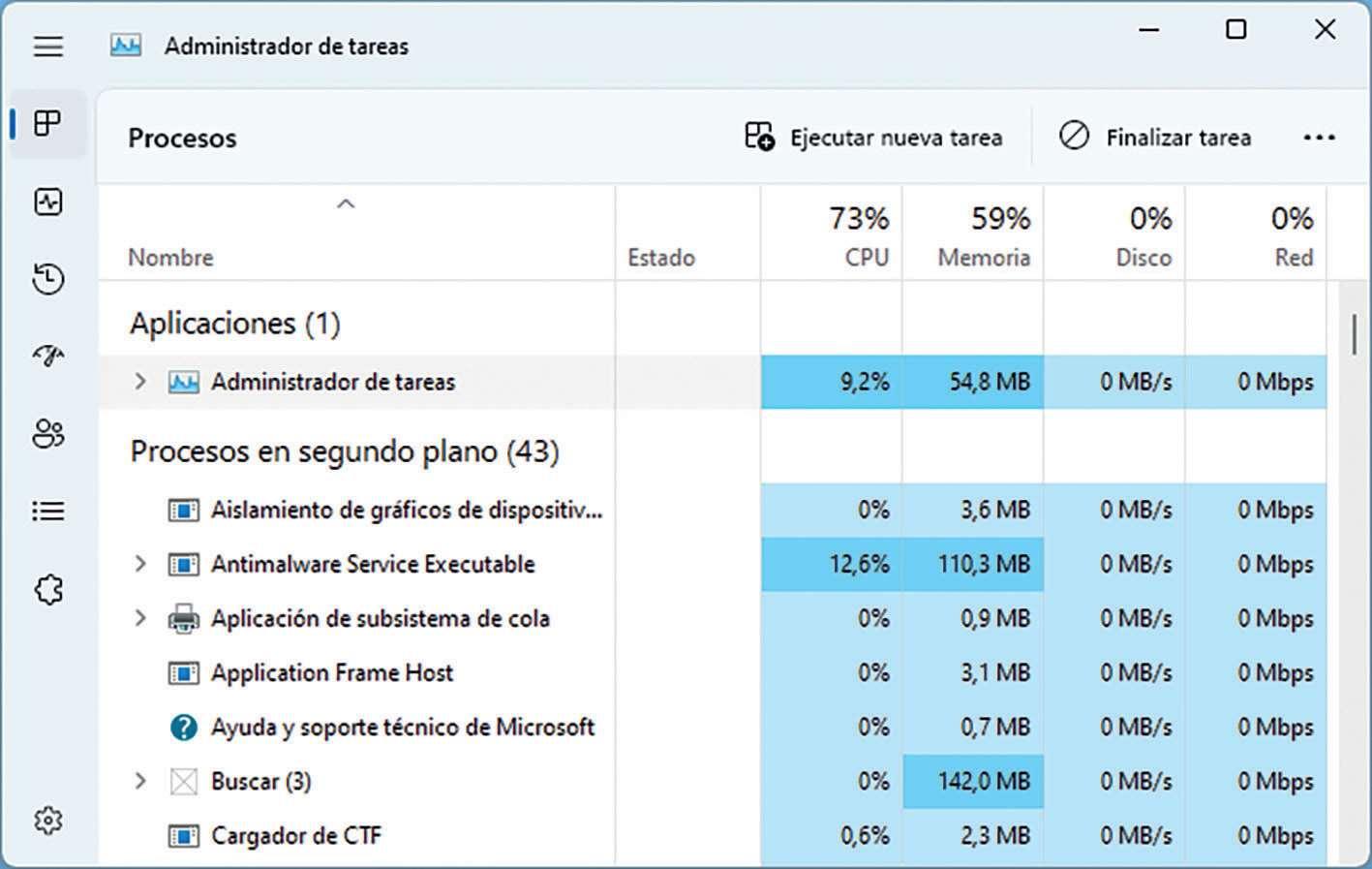Click Ejecutar nueva tarea button
The image size is (1372, 869).
coord(873,138)
